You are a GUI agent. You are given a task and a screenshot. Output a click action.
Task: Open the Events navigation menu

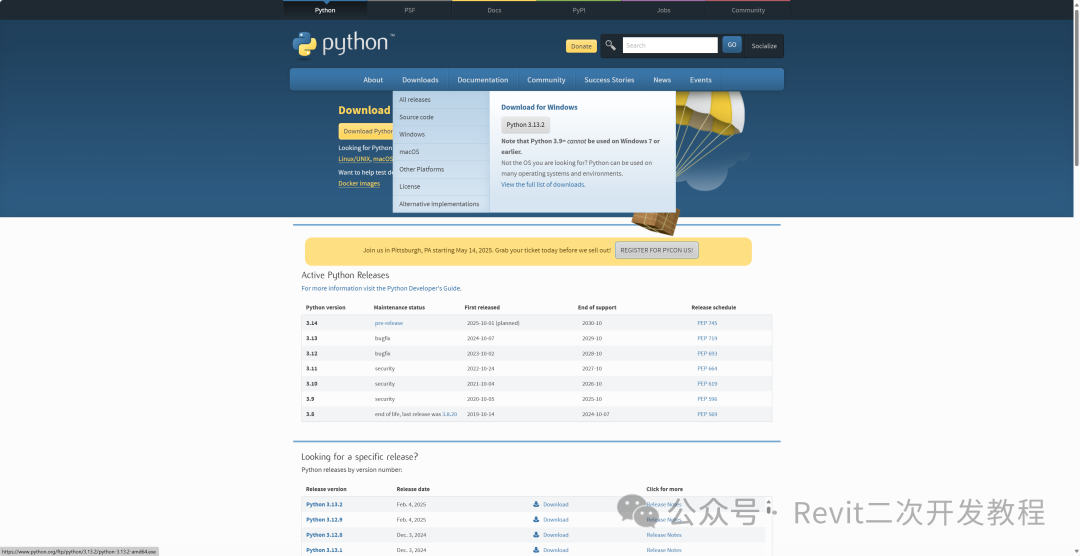point(700,80)
